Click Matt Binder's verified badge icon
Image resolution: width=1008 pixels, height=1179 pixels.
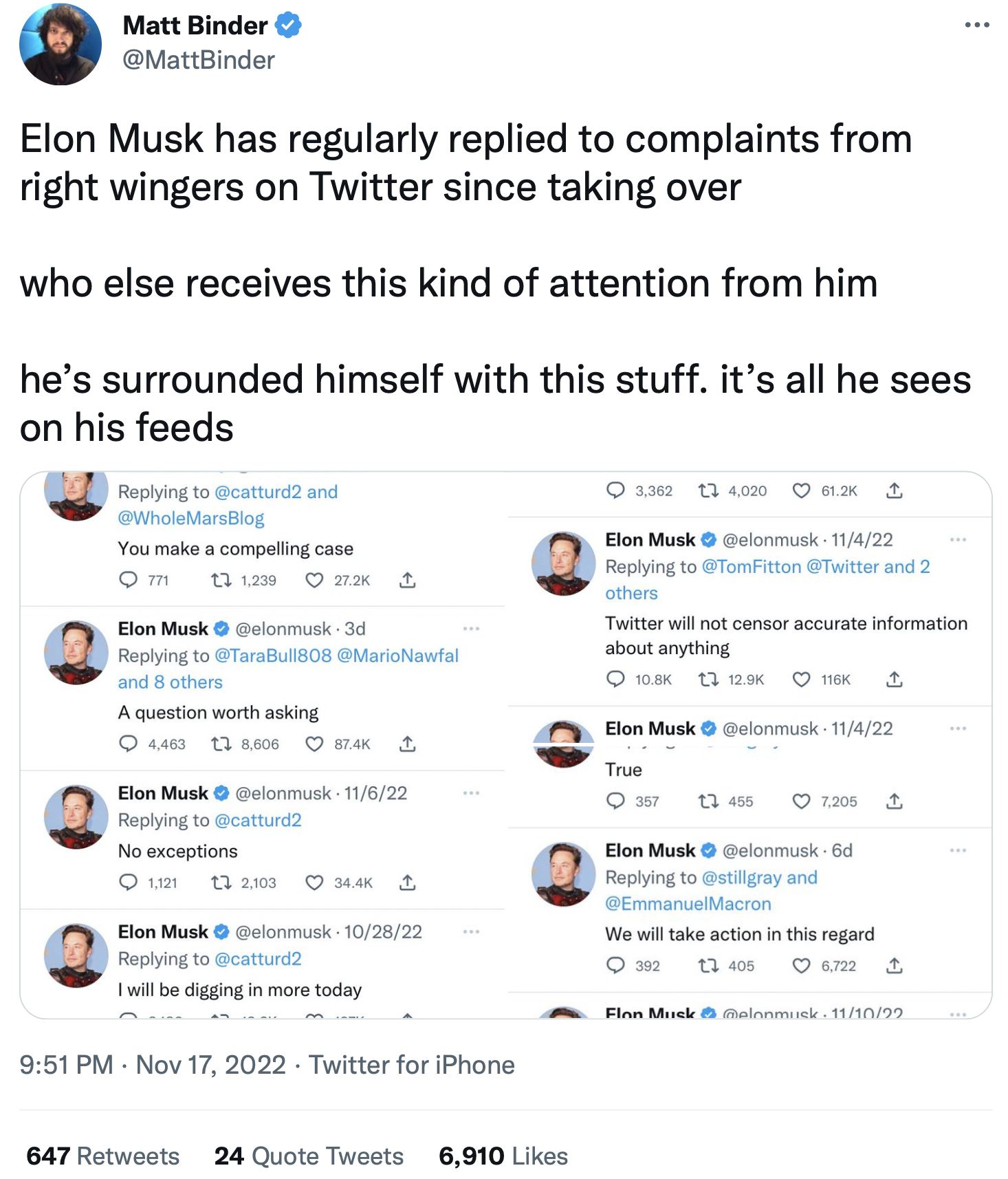(288, 25)
